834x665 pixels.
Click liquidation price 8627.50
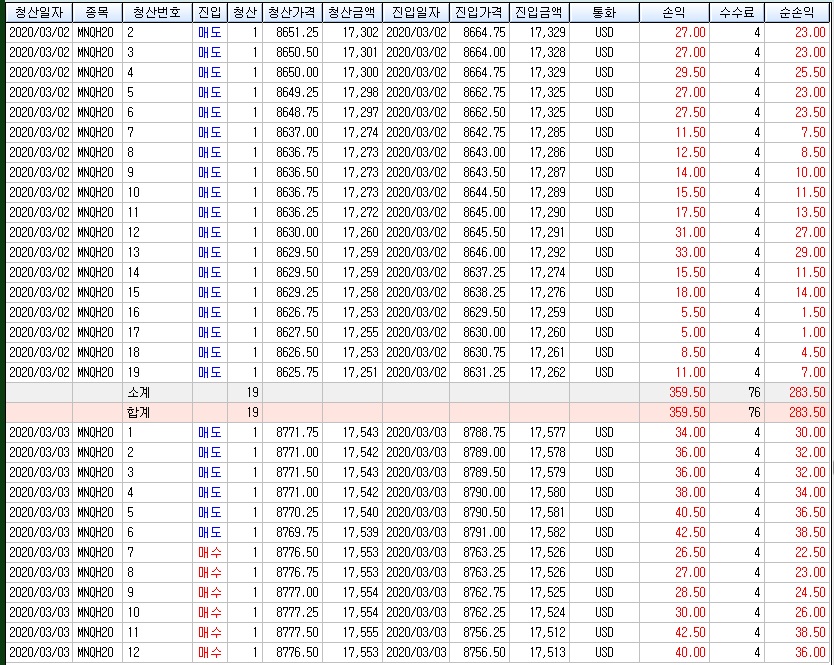[x=297, y=332]
